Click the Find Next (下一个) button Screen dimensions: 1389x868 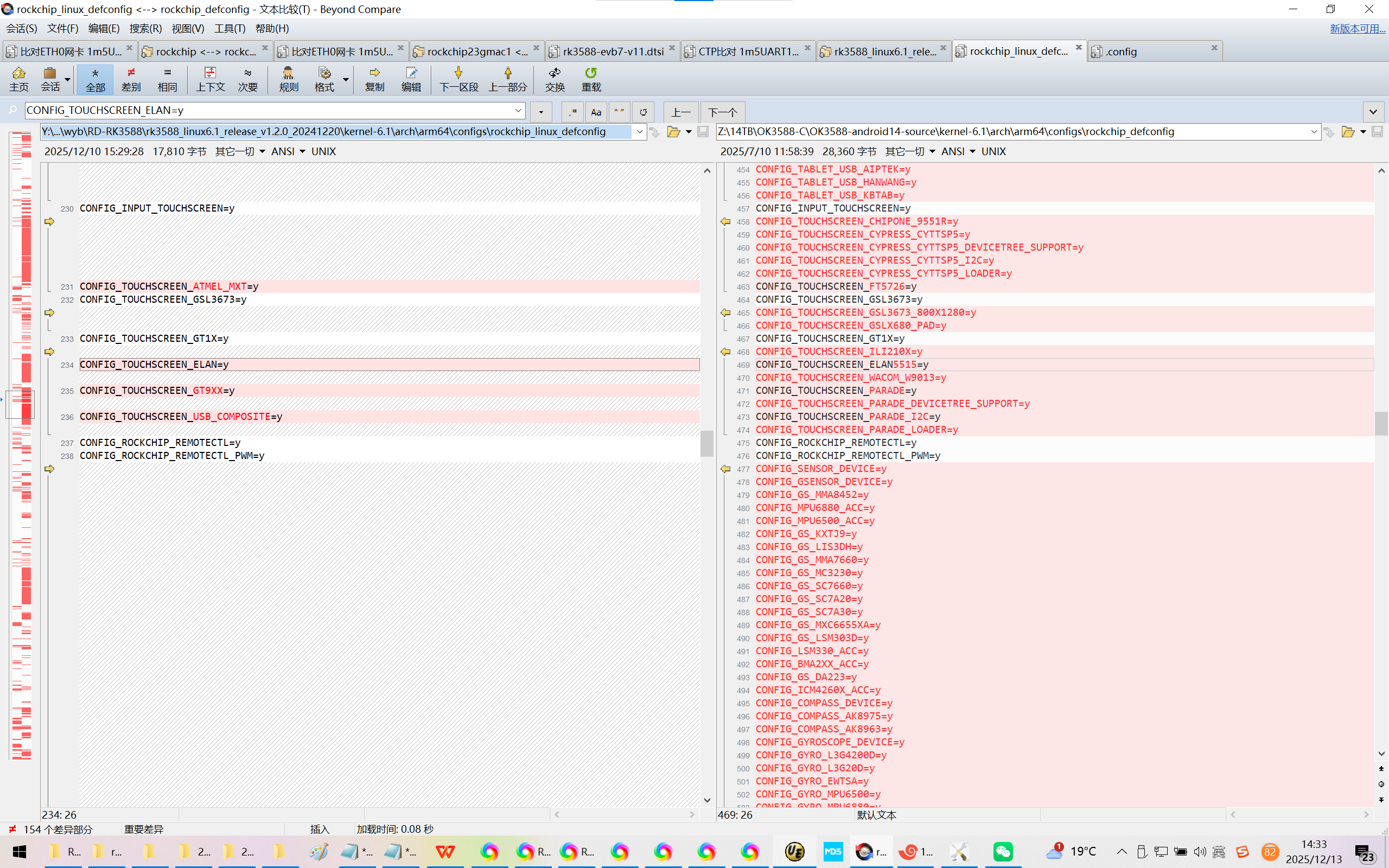[722, 112]
